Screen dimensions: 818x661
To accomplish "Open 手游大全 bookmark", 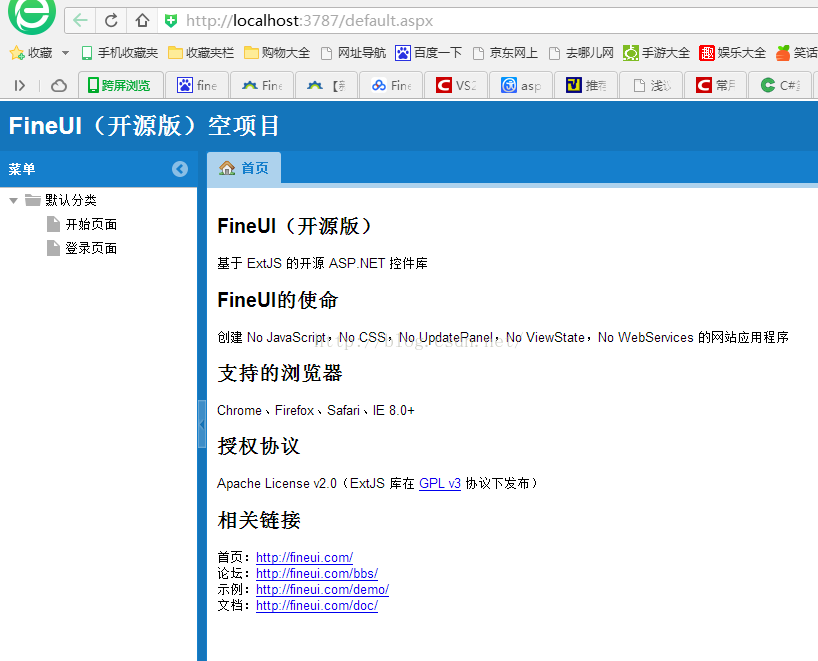I will point(656,53).
